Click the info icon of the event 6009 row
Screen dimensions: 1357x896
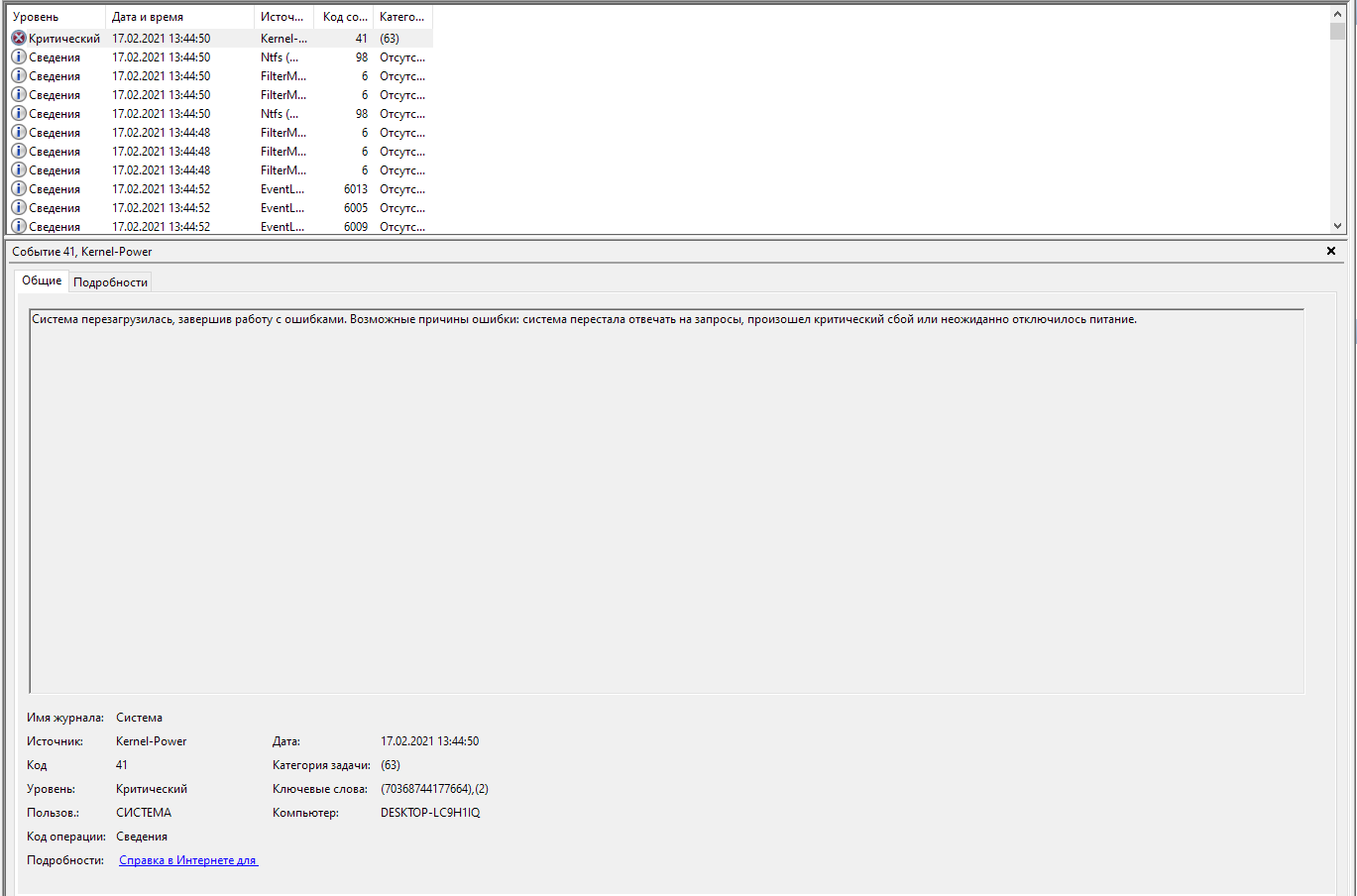point(19,226)
